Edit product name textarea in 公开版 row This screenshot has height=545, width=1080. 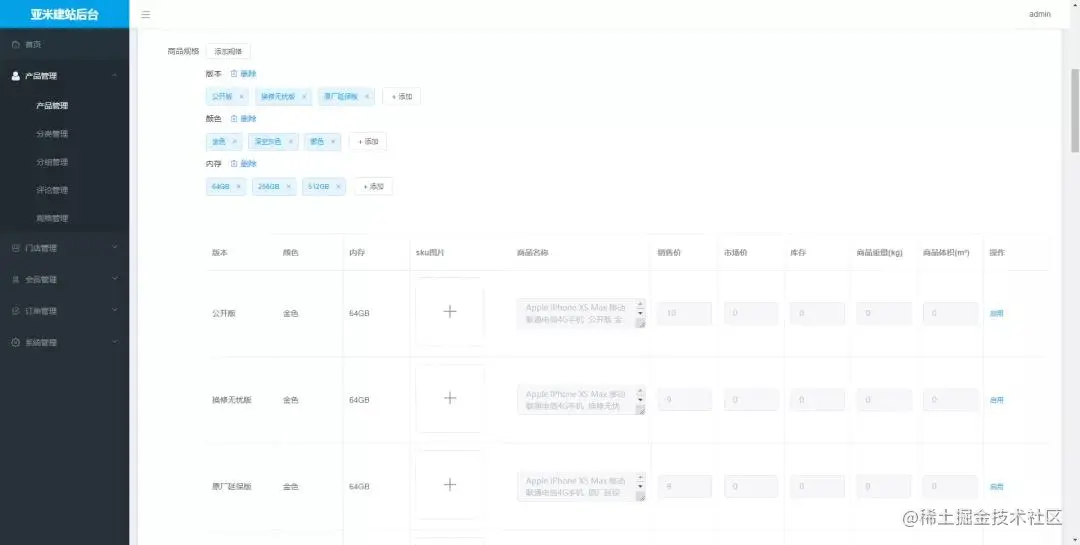point(581,313)
